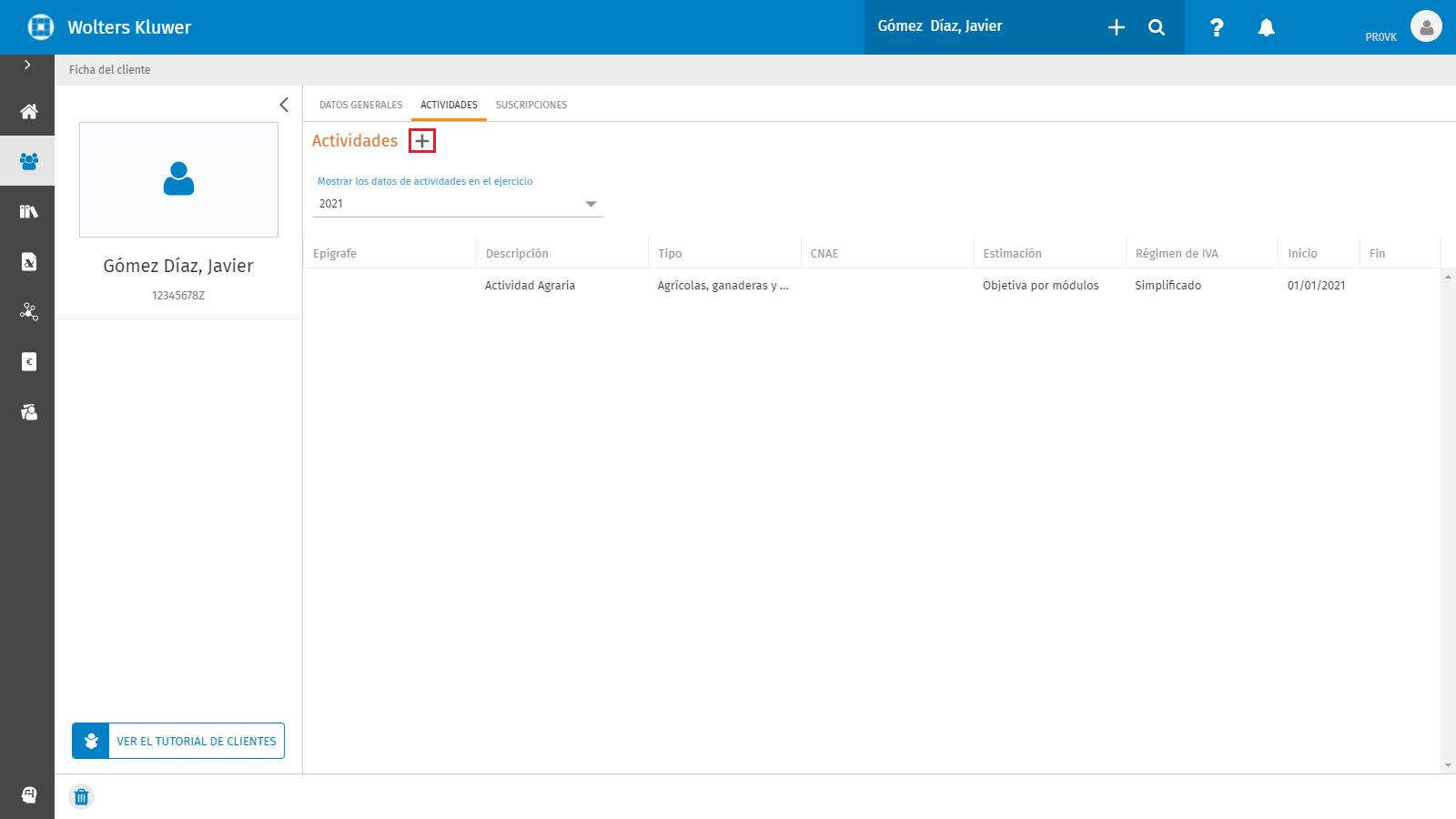Open the tax document icon in sidebar

pyautogui.click(x=29, y=262)
